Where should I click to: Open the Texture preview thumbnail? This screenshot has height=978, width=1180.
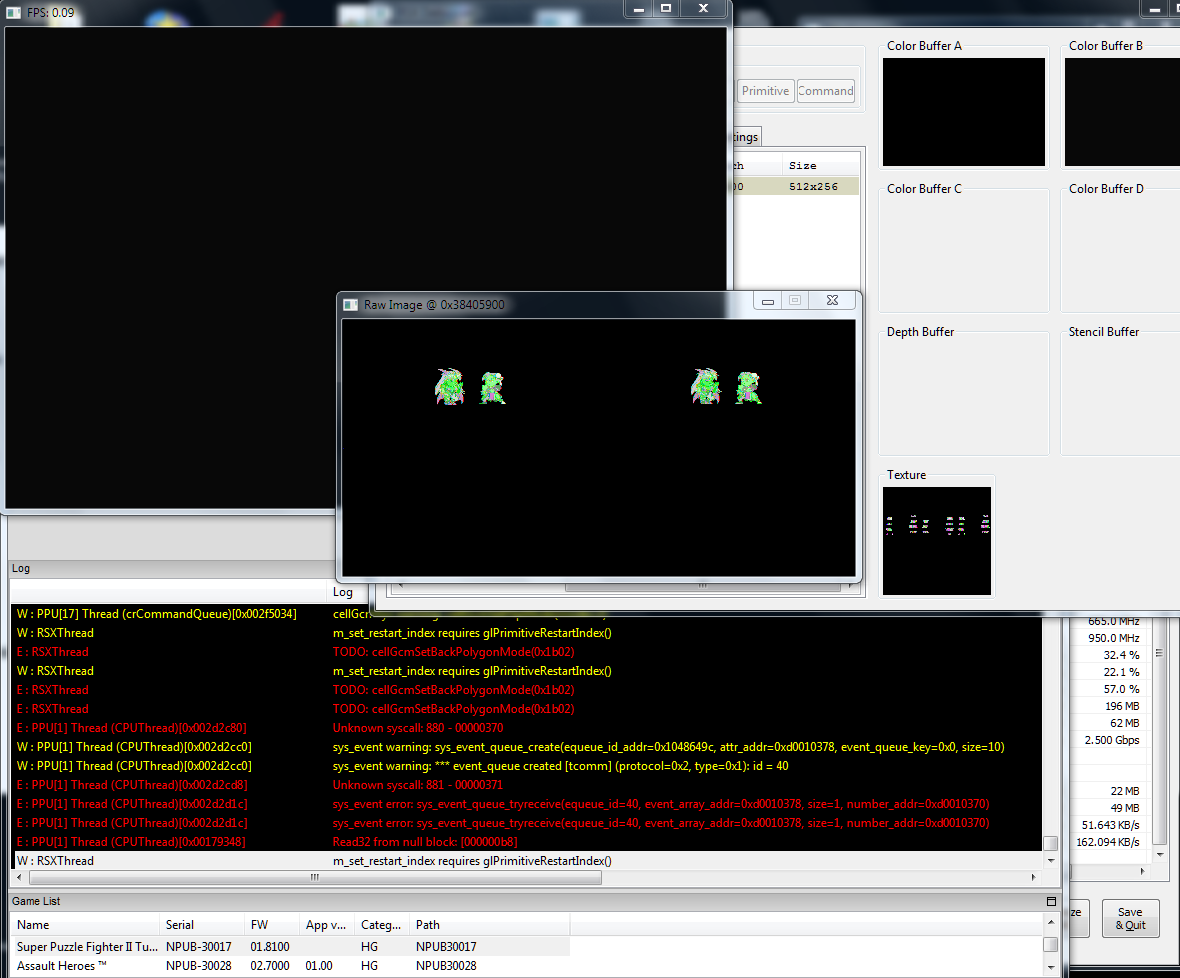tap(937, 540)
